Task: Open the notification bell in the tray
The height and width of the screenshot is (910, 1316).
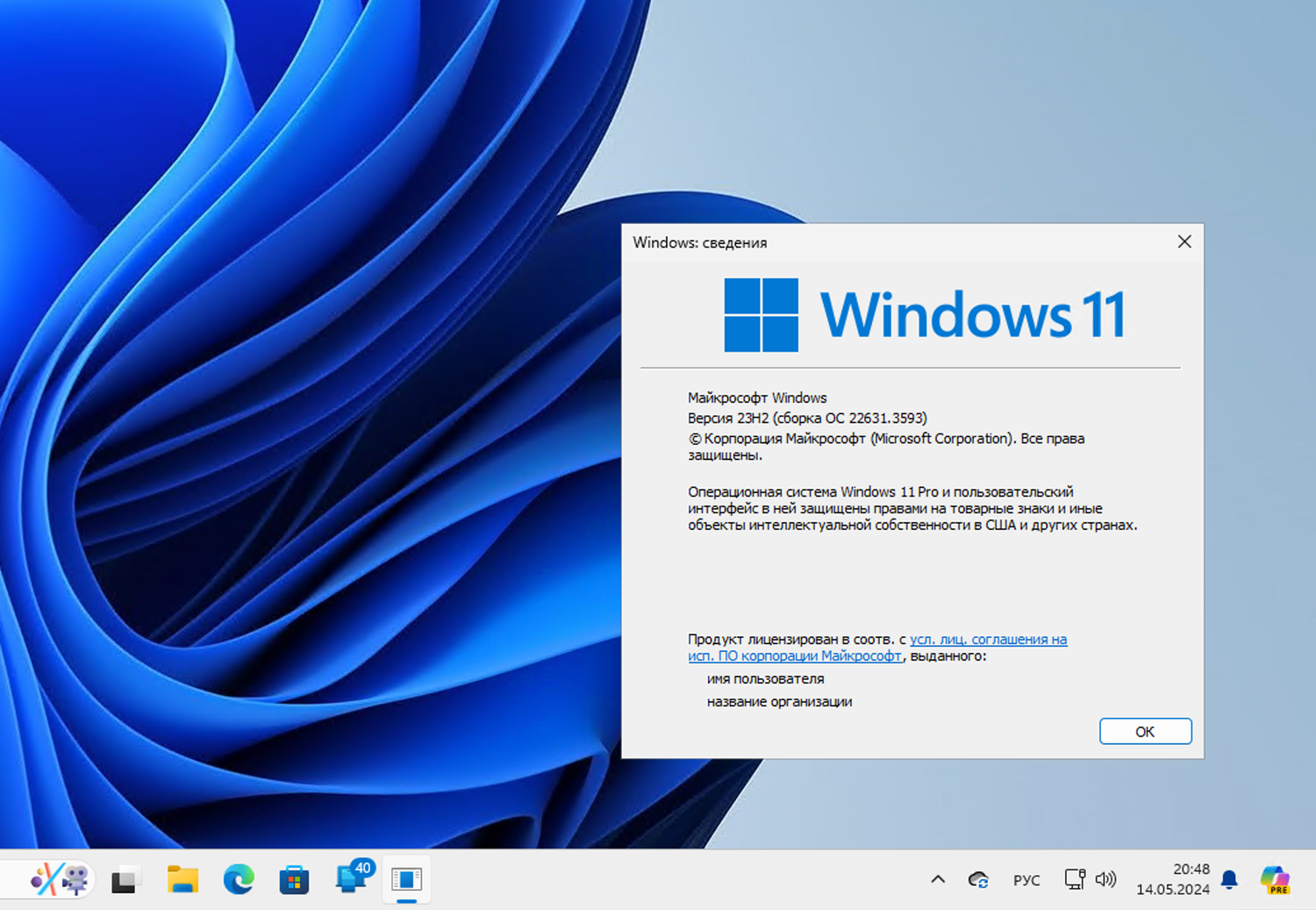Action: coord(1229,878)
